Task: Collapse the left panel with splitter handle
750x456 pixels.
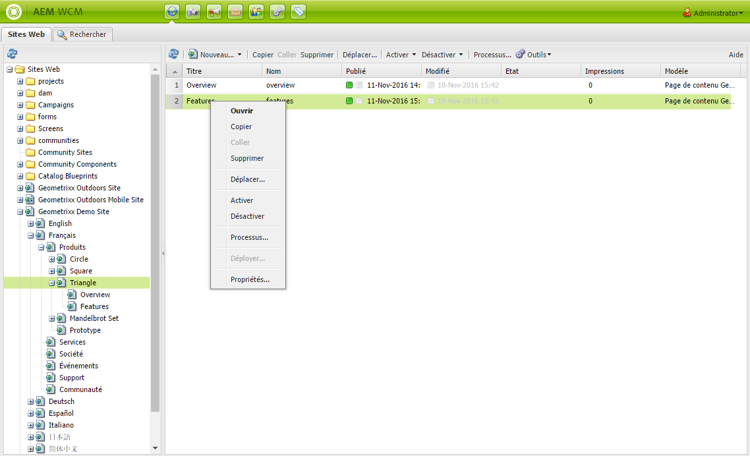Action: pyautogui.click(x=163, y=253)
